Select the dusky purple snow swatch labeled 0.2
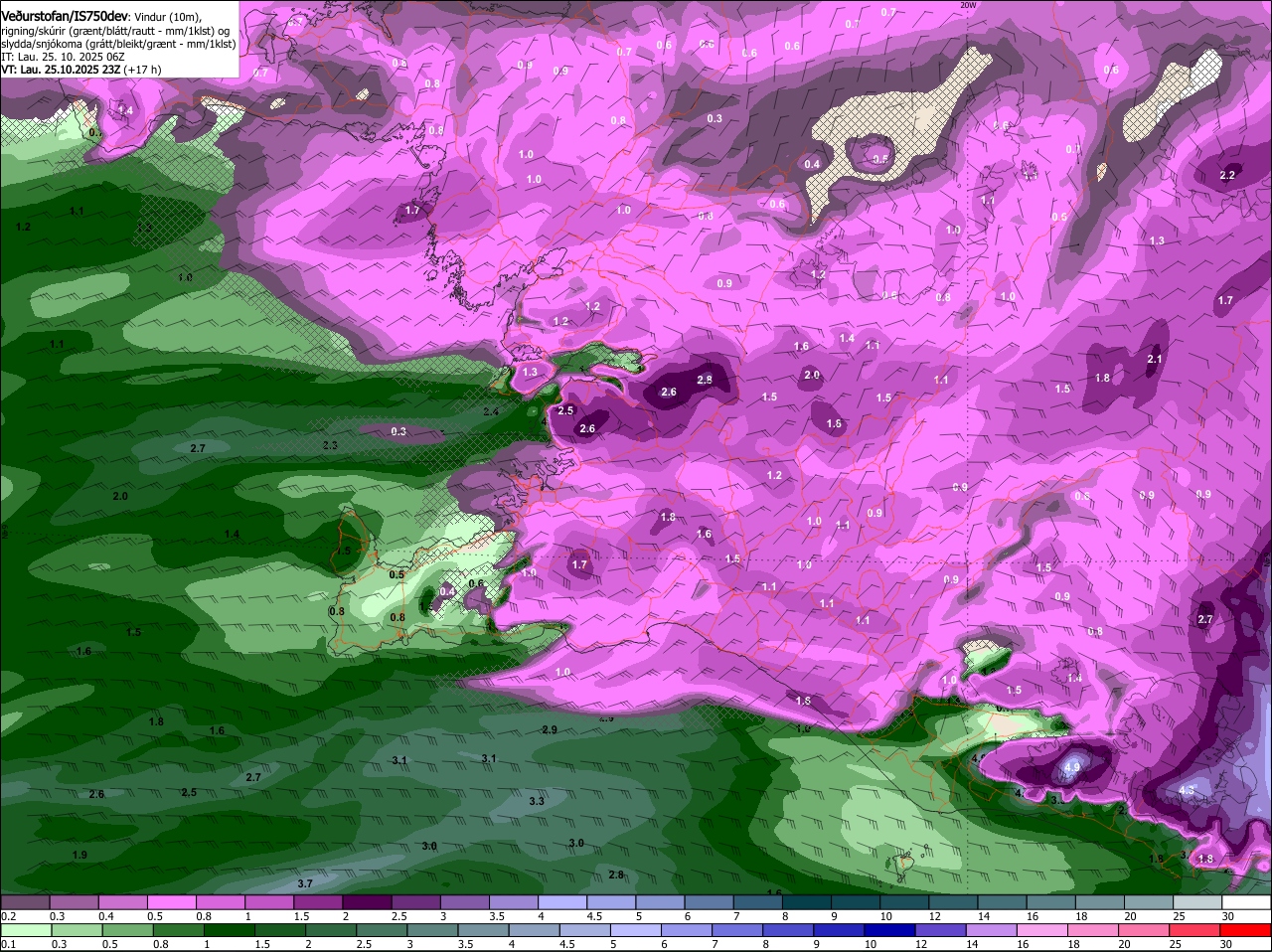This screenshot has width=1272, height=952. coord(24,902)
